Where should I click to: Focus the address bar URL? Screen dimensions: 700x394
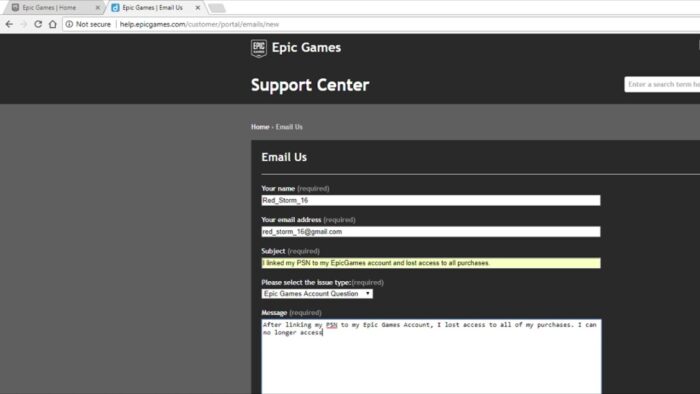tap(199, 24)
